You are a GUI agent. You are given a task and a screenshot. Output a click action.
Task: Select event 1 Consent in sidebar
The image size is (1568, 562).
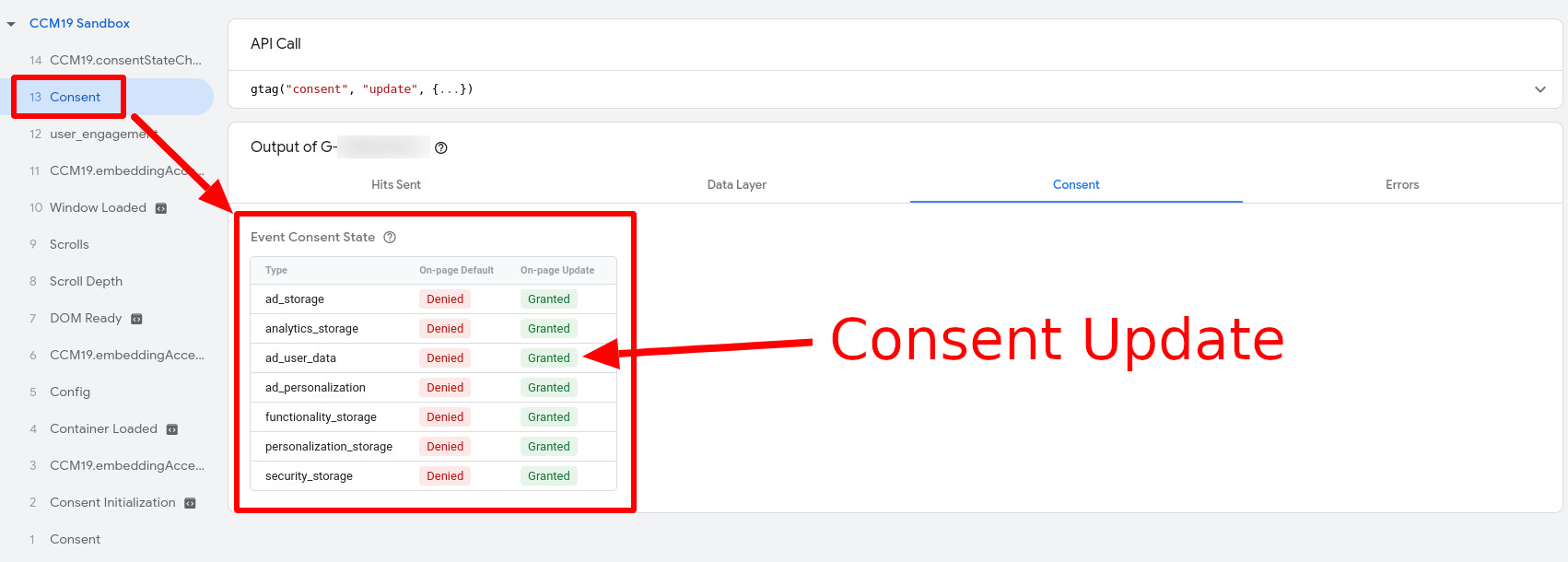[75, 540]
